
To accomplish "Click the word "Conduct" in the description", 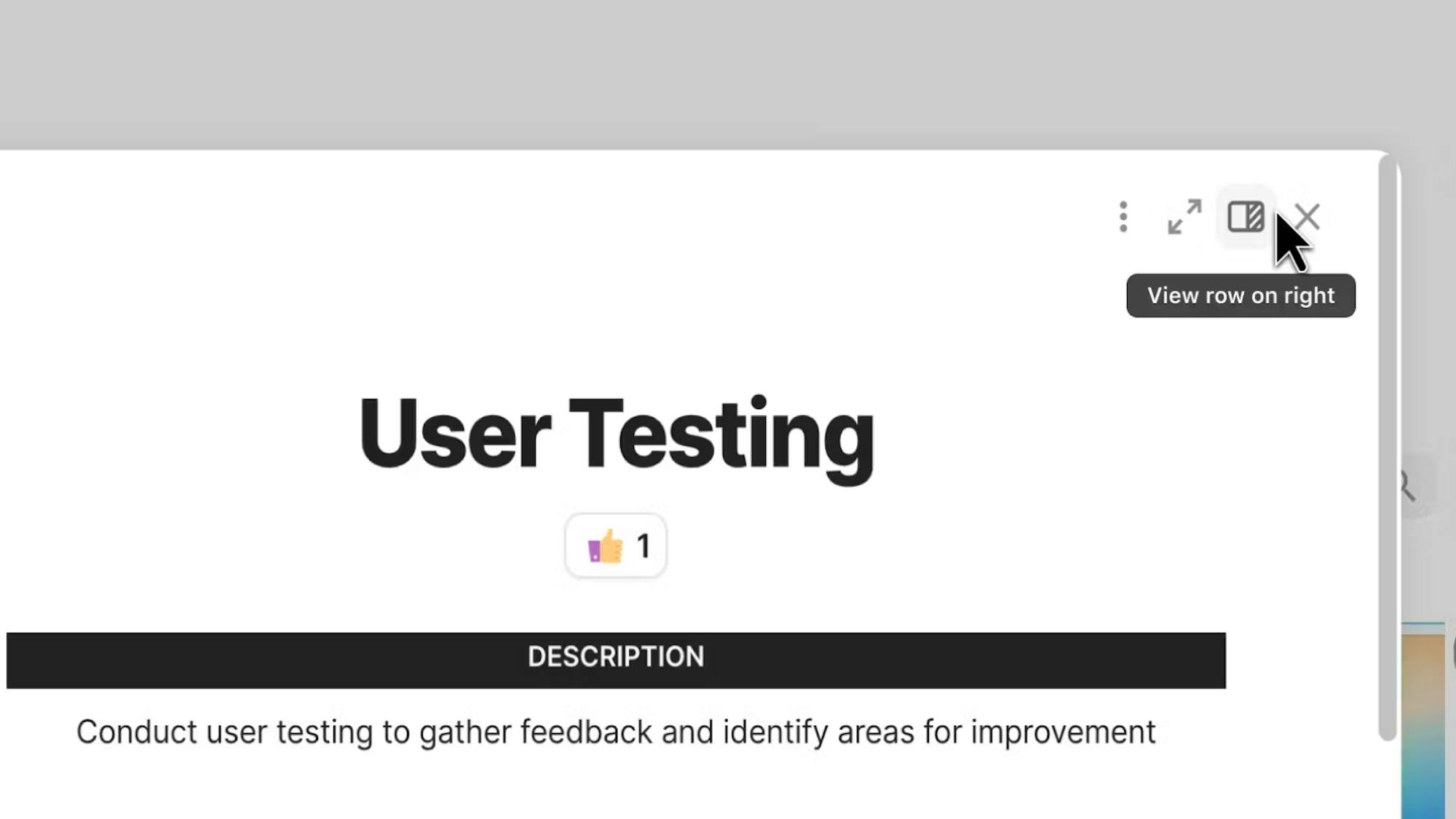I will (x=136, y=732).
